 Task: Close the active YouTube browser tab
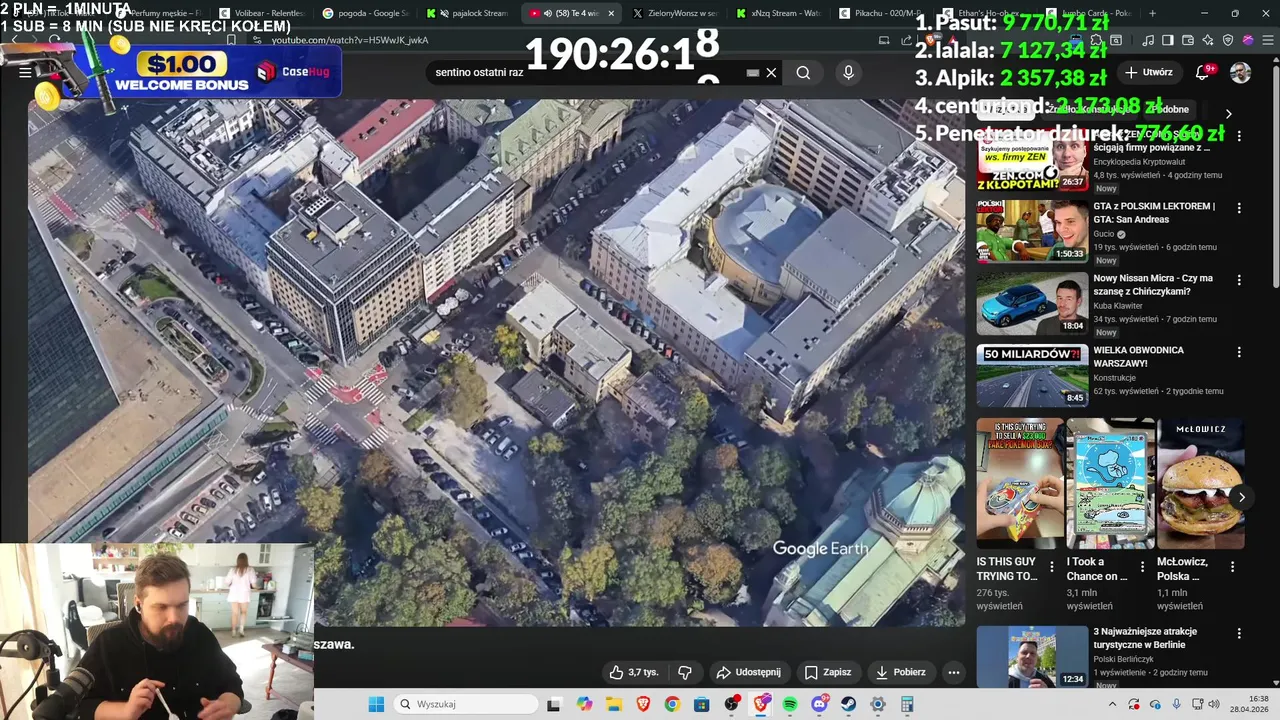pyautogui.click(x=610, y=13)
